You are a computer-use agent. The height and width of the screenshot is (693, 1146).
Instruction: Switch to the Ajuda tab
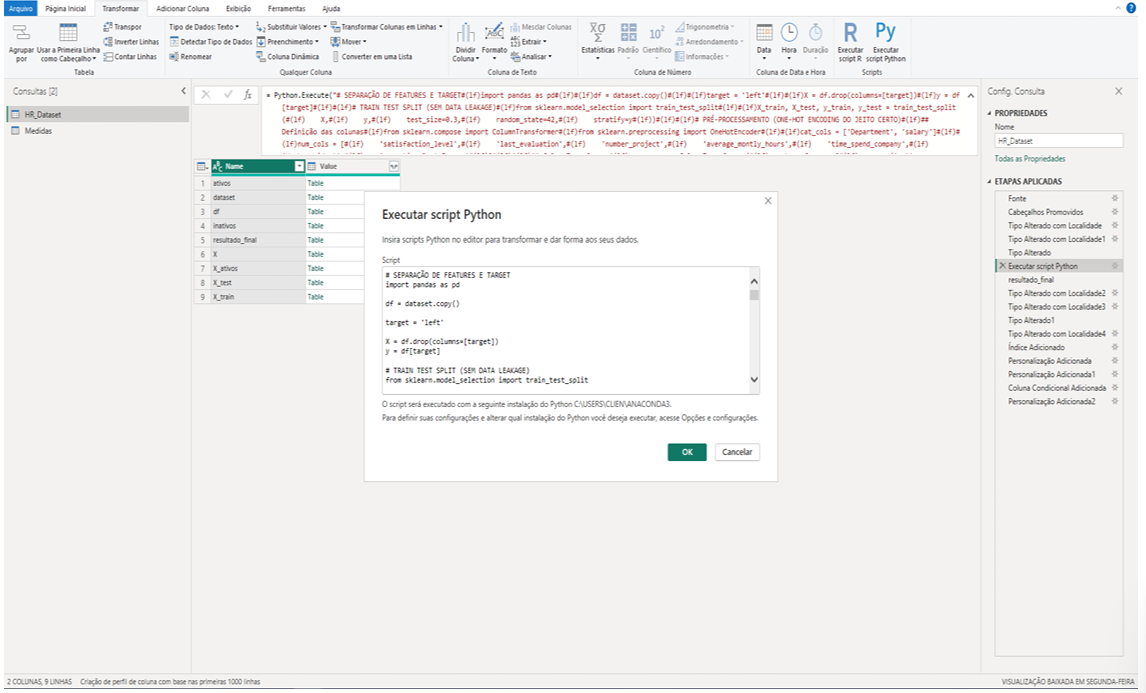[331, 9]
